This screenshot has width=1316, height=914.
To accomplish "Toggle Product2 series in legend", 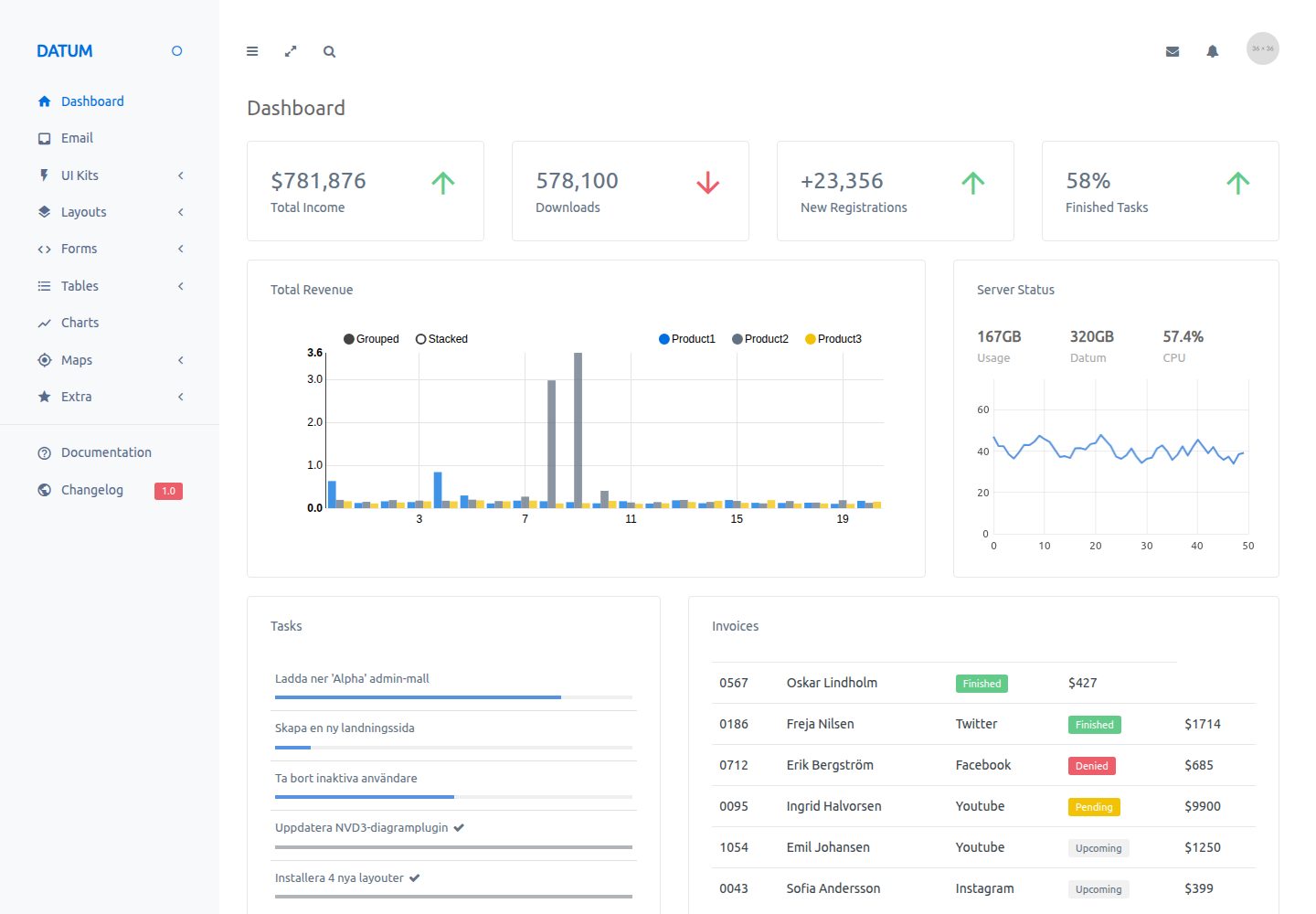I will (760, 339).
